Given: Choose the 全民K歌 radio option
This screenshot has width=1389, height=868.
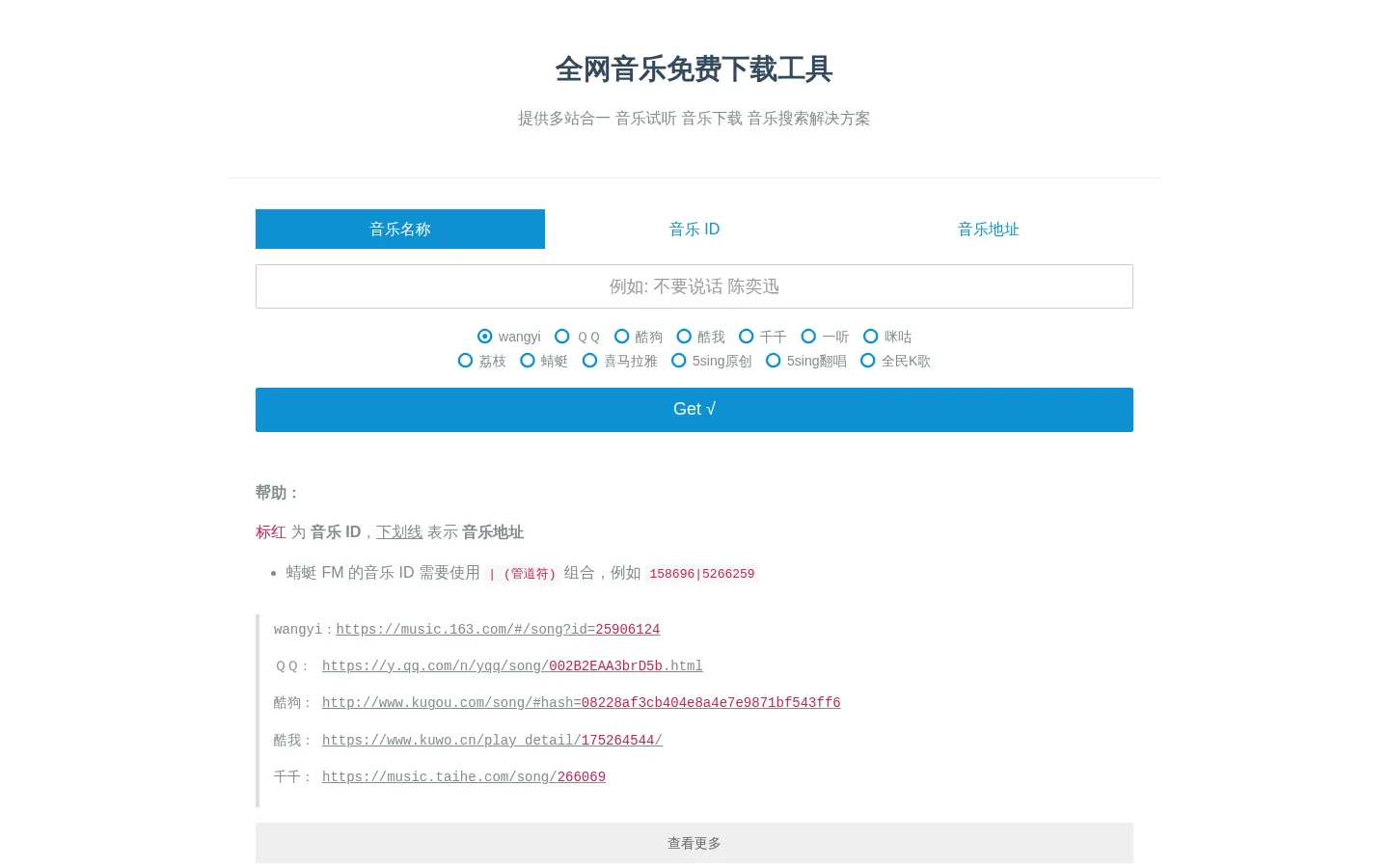Looking at the screenshot, I should click(x=868, y=361).
